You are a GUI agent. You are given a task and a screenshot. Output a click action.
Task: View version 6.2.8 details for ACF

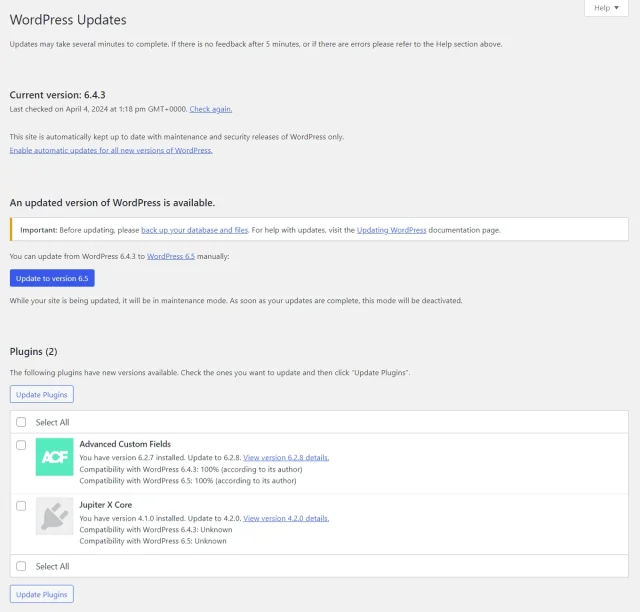[286, 457]
